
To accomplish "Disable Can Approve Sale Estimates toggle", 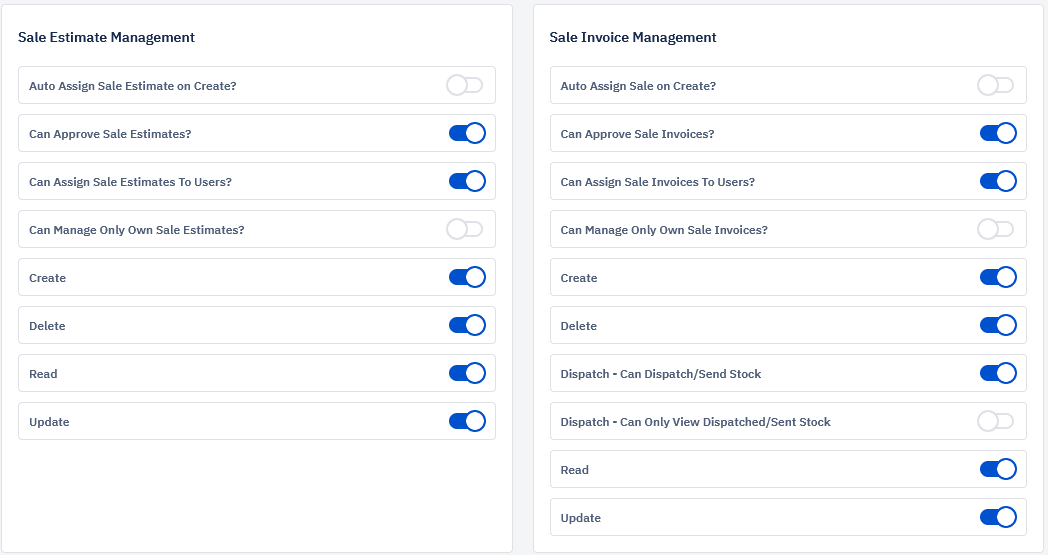I will [467, 133].
